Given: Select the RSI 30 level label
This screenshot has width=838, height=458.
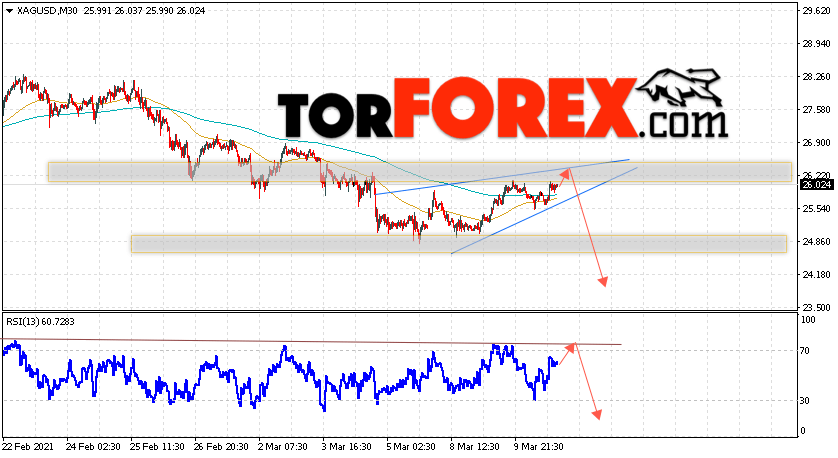Looking at the screenshot, I should tap(807, 401).
